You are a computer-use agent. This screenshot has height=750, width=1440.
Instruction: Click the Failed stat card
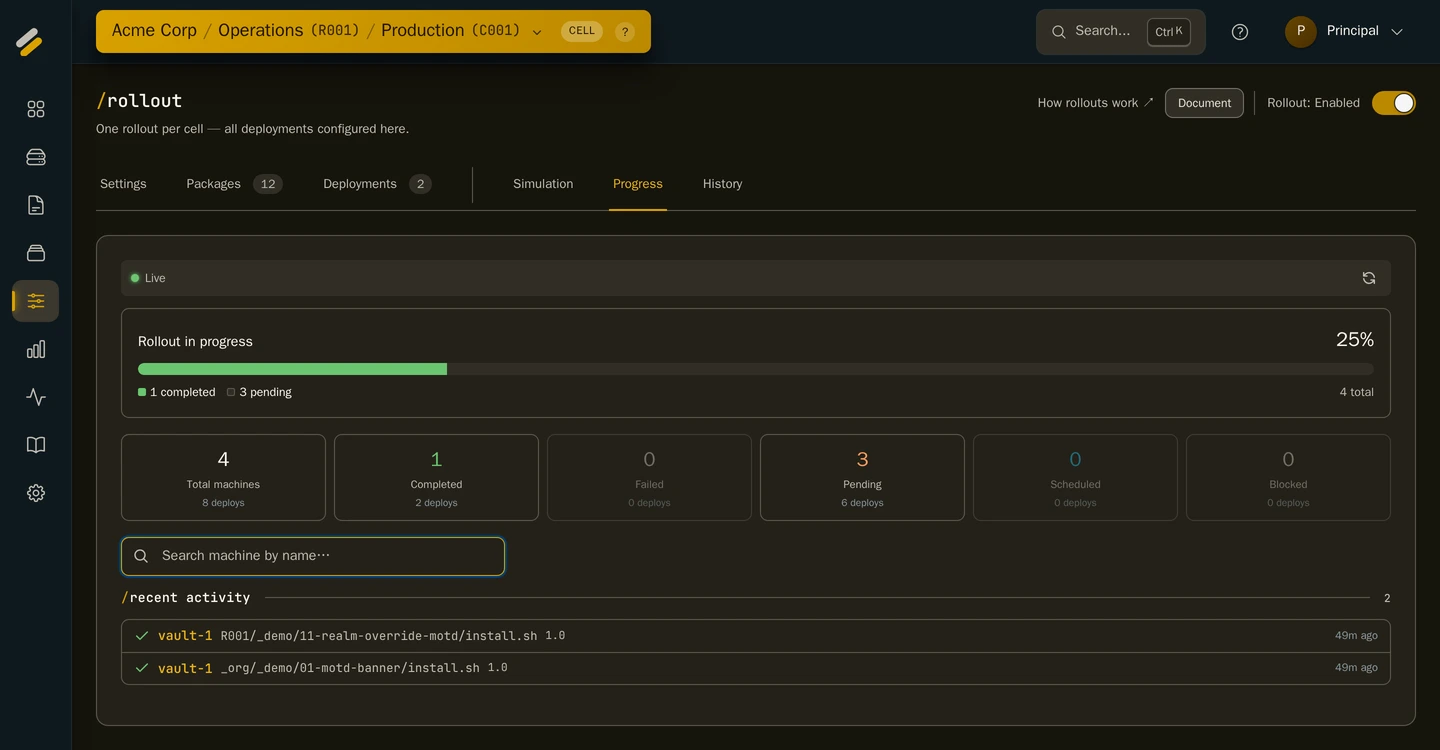point(649,477)
